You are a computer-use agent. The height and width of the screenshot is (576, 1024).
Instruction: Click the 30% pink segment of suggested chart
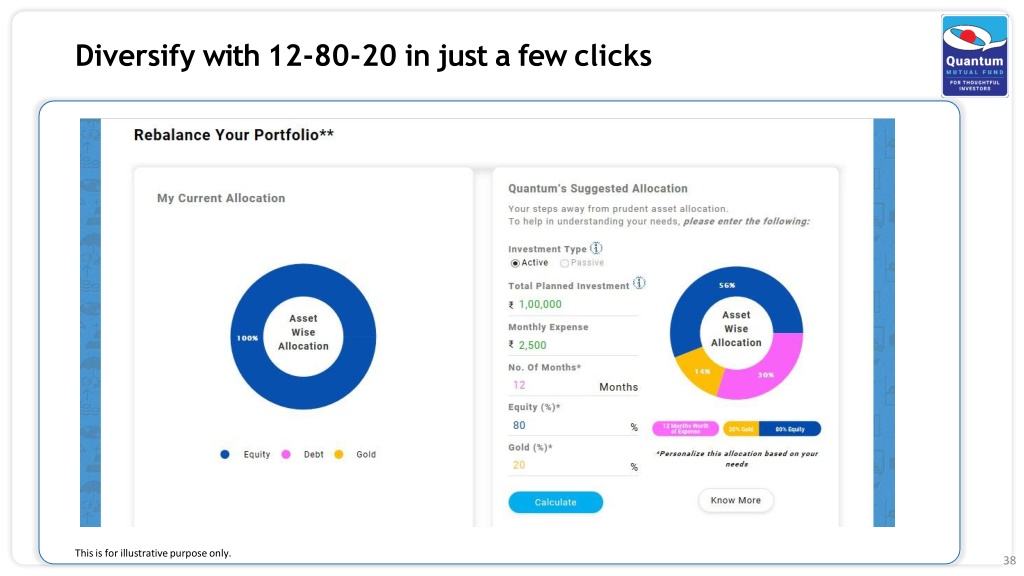pos(766,375)
